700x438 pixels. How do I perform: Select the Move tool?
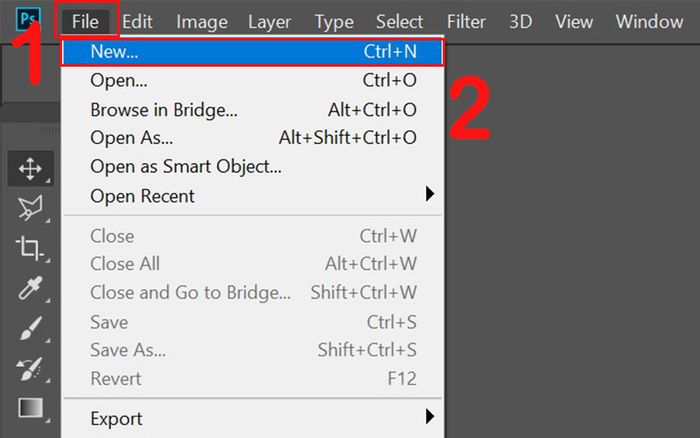coord(30,169)
